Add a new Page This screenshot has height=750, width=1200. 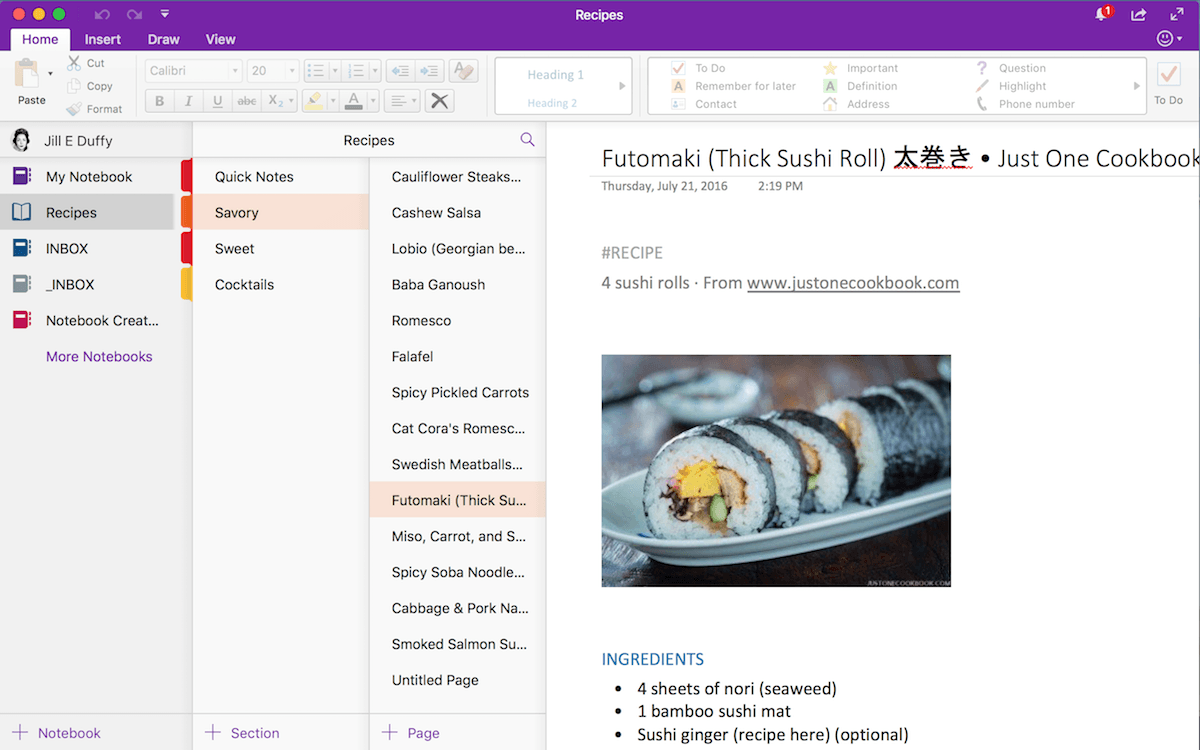[411, 733]
